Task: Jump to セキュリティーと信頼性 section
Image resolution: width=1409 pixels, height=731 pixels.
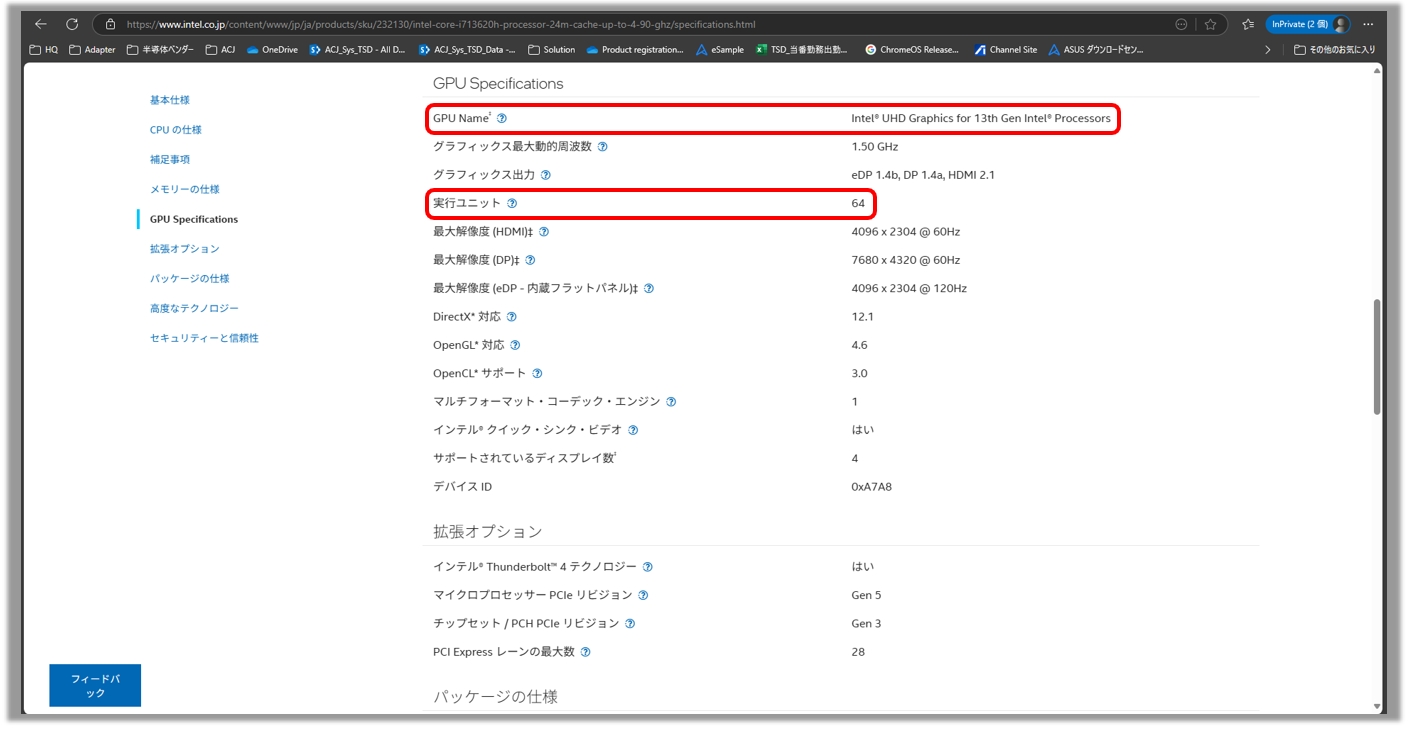Action: coord(205,338)
